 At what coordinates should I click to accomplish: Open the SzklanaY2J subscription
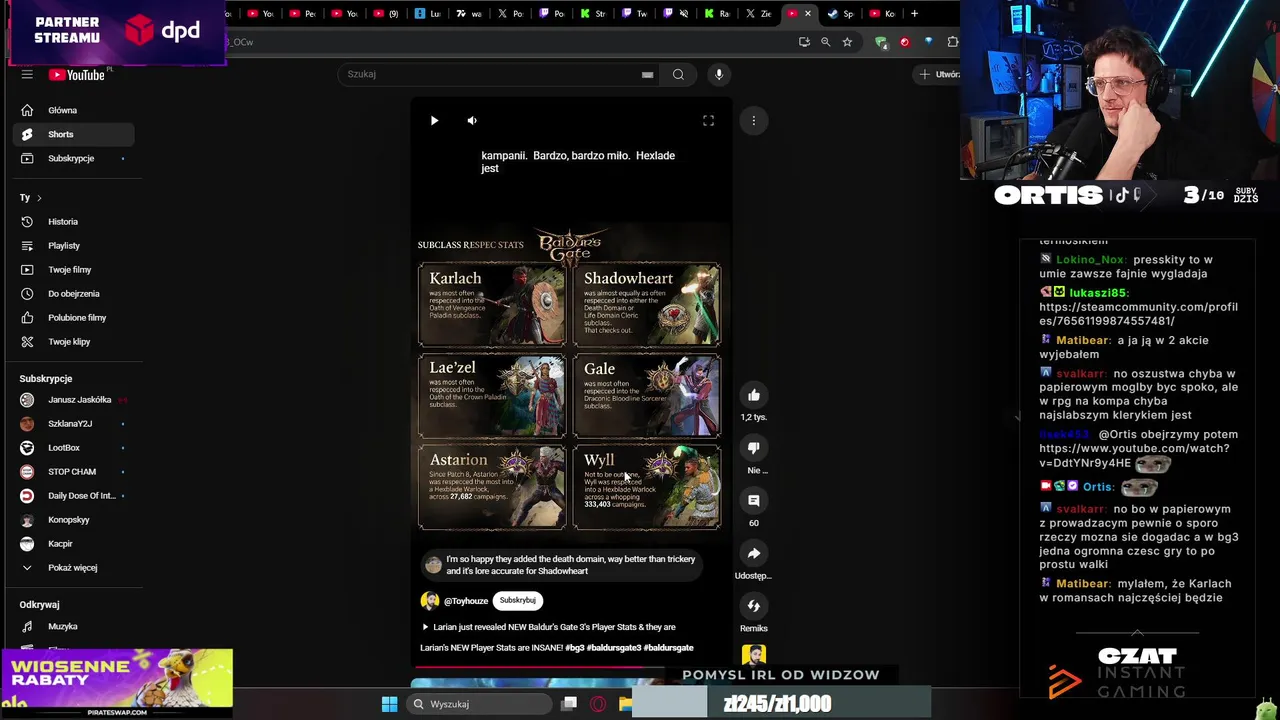pos(74,424)
